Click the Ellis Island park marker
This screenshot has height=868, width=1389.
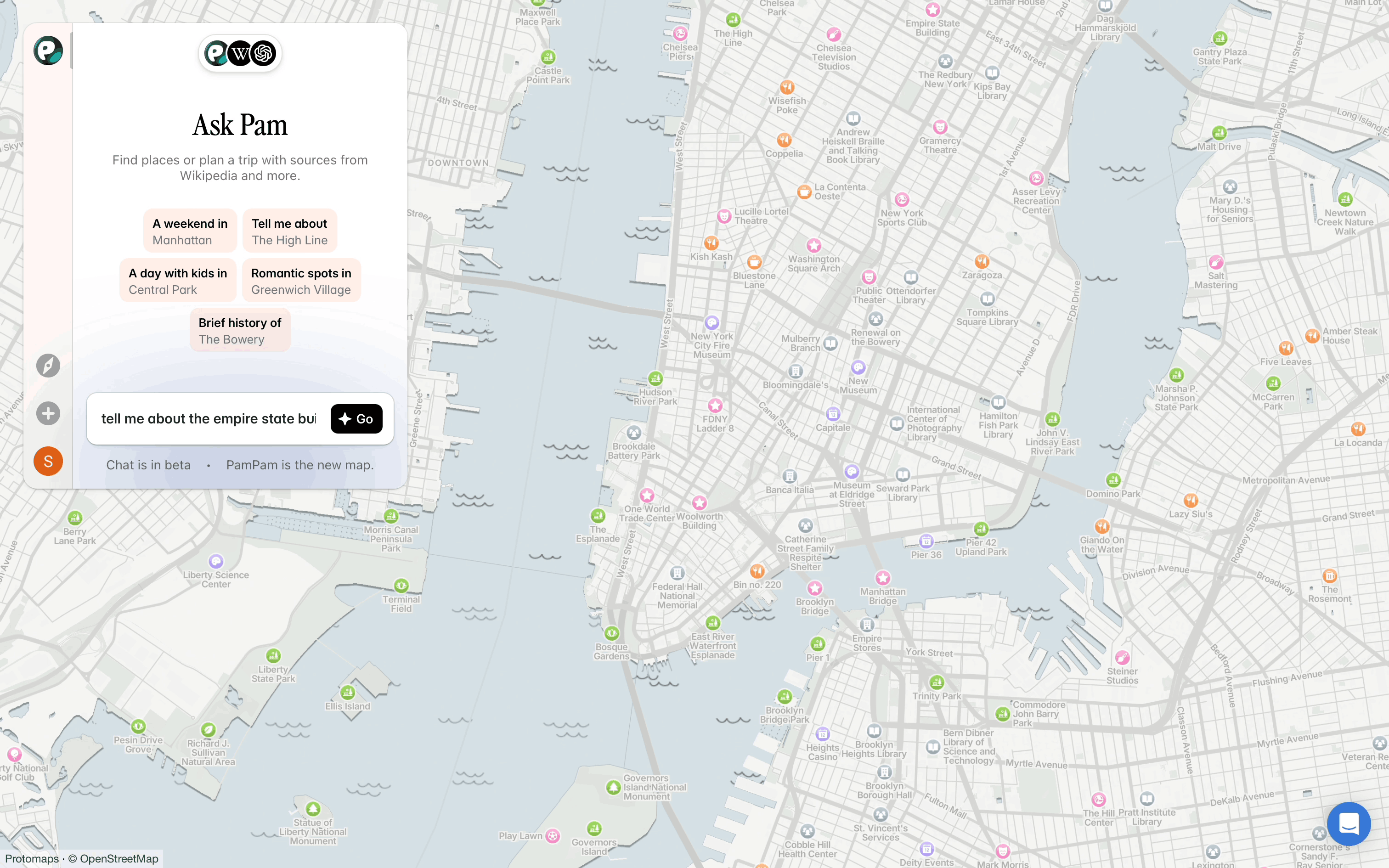(x=347, y=693)
